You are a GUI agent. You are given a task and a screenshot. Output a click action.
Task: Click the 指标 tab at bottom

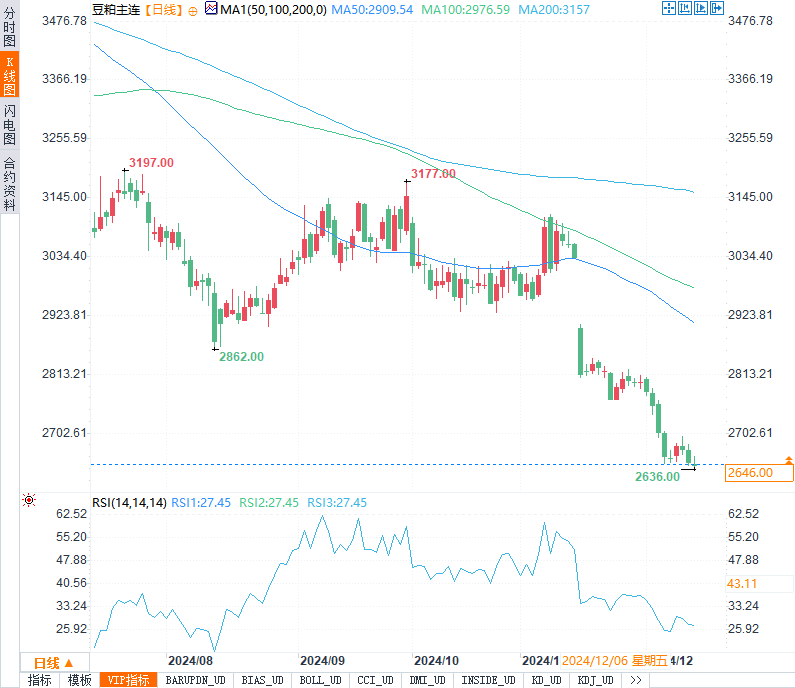(40, 680)
